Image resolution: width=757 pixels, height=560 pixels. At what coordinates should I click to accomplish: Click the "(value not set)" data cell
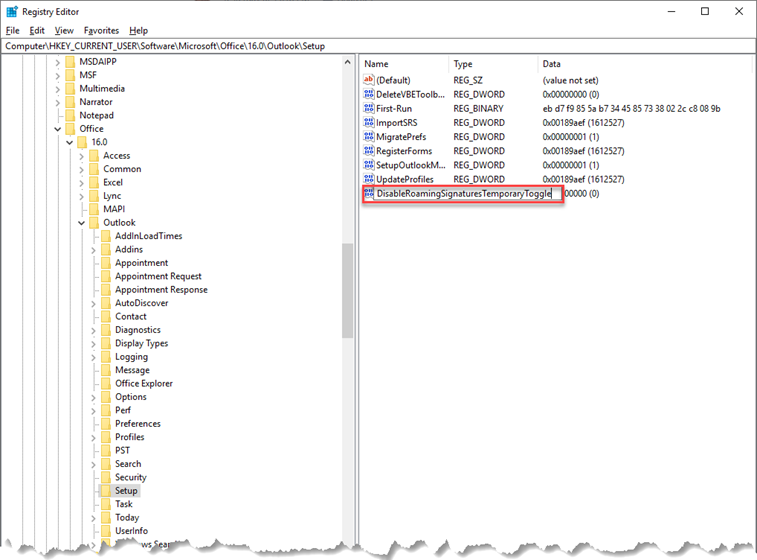(x=570, y=80)
